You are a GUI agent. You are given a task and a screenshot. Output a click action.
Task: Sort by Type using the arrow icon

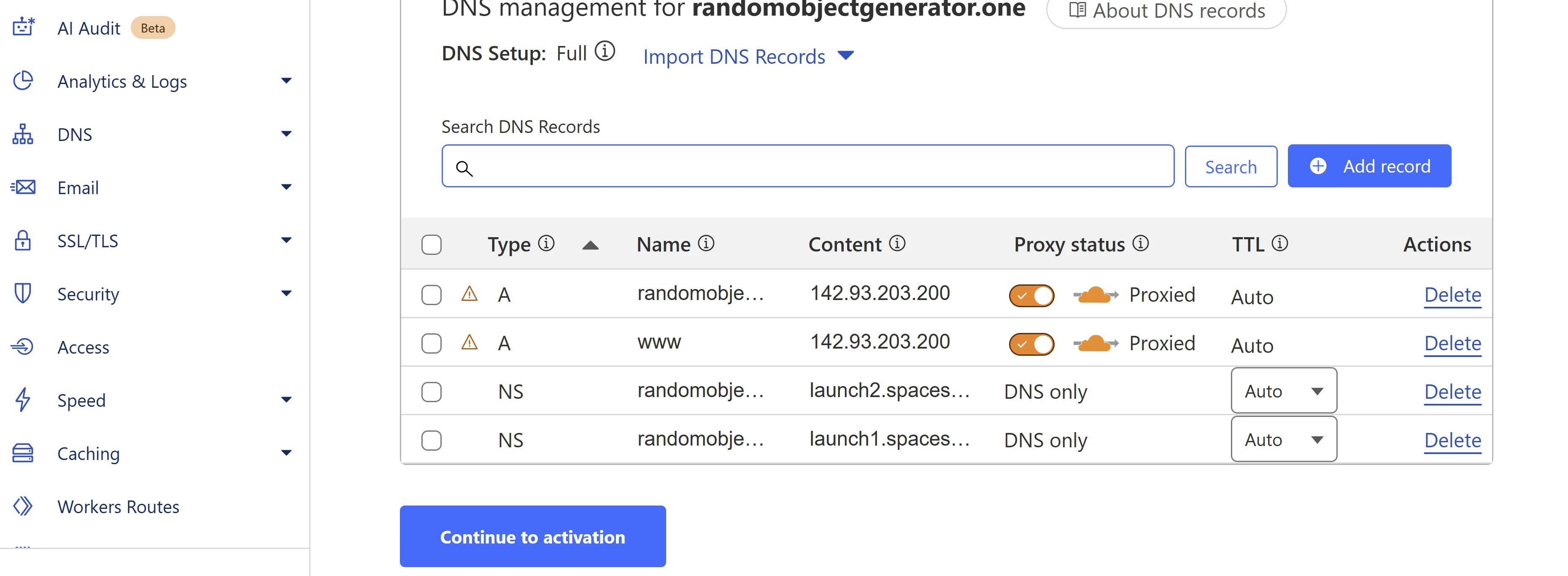591,245
